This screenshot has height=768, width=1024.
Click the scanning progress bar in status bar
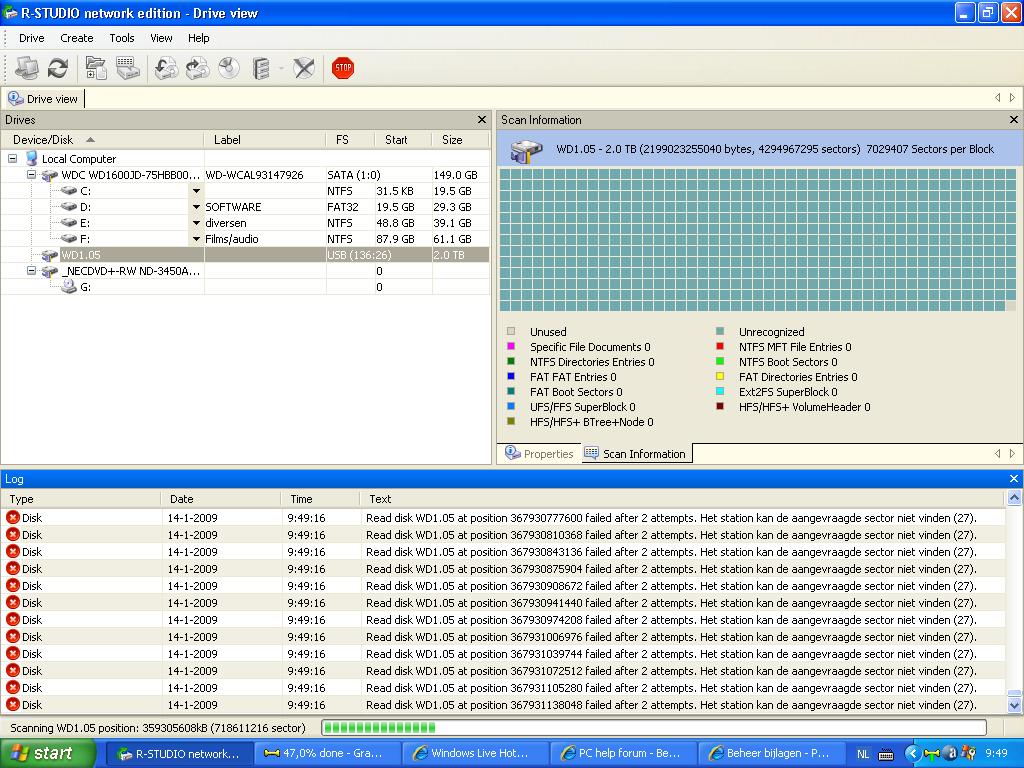pos(654,728)
